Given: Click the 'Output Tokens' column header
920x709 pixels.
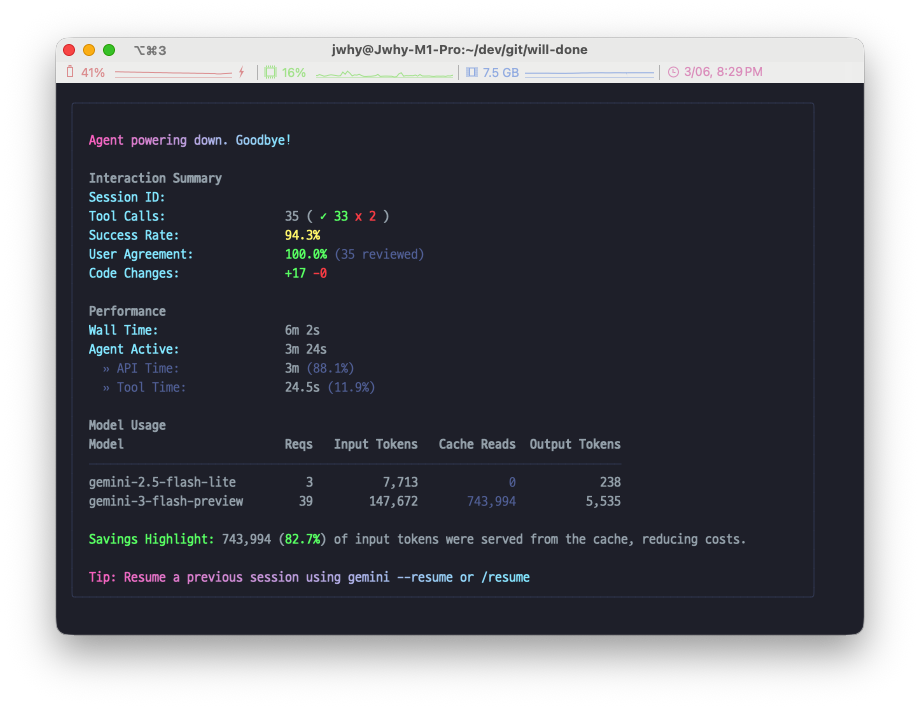Looking at the screenshot, I should point(575,444).
